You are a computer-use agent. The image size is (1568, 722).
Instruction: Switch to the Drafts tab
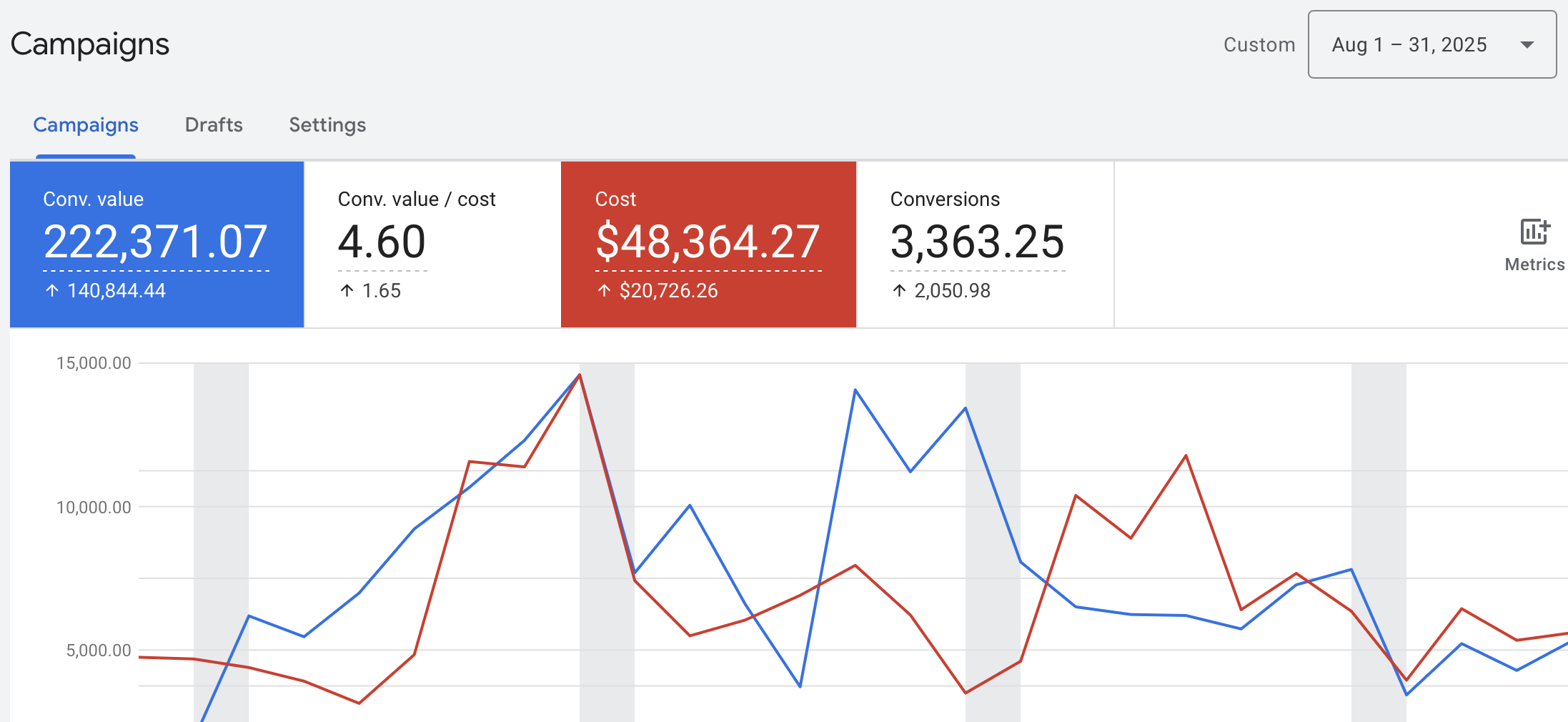click(214, 125)
